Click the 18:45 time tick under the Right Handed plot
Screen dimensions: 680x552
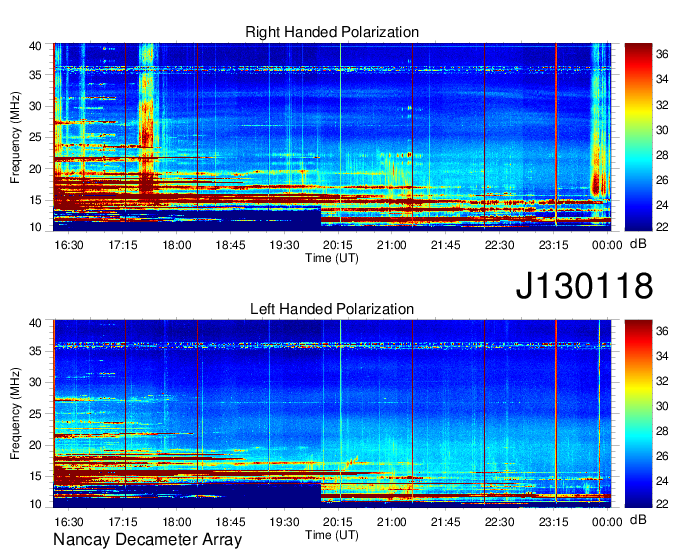pyautogui.click(x=230, y=245)
